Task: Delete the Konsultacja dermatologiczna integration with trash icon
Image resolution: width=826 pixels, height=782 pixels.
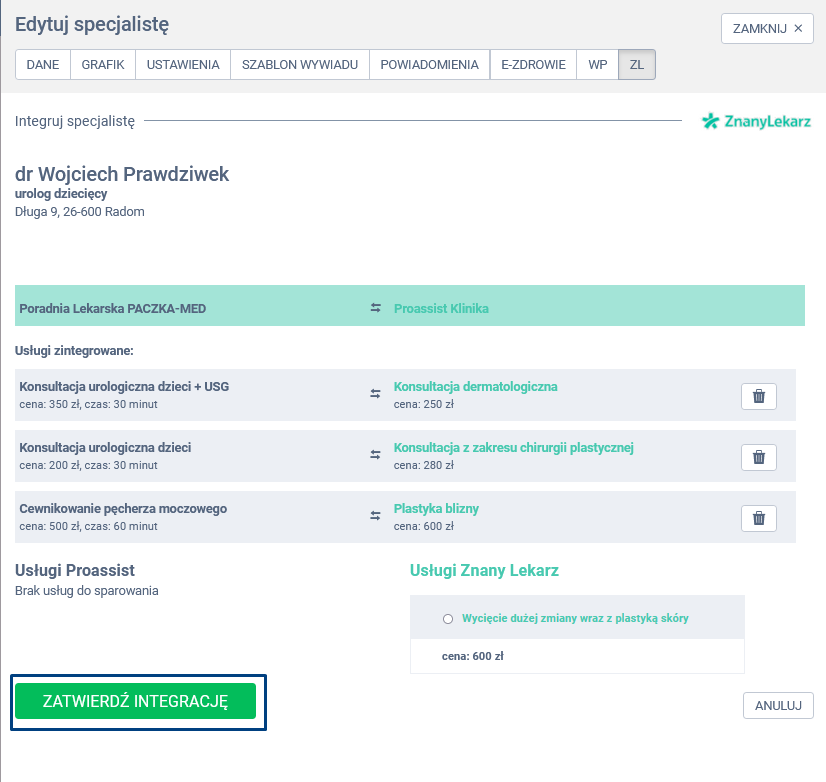Action: click(x=758, y=396)
